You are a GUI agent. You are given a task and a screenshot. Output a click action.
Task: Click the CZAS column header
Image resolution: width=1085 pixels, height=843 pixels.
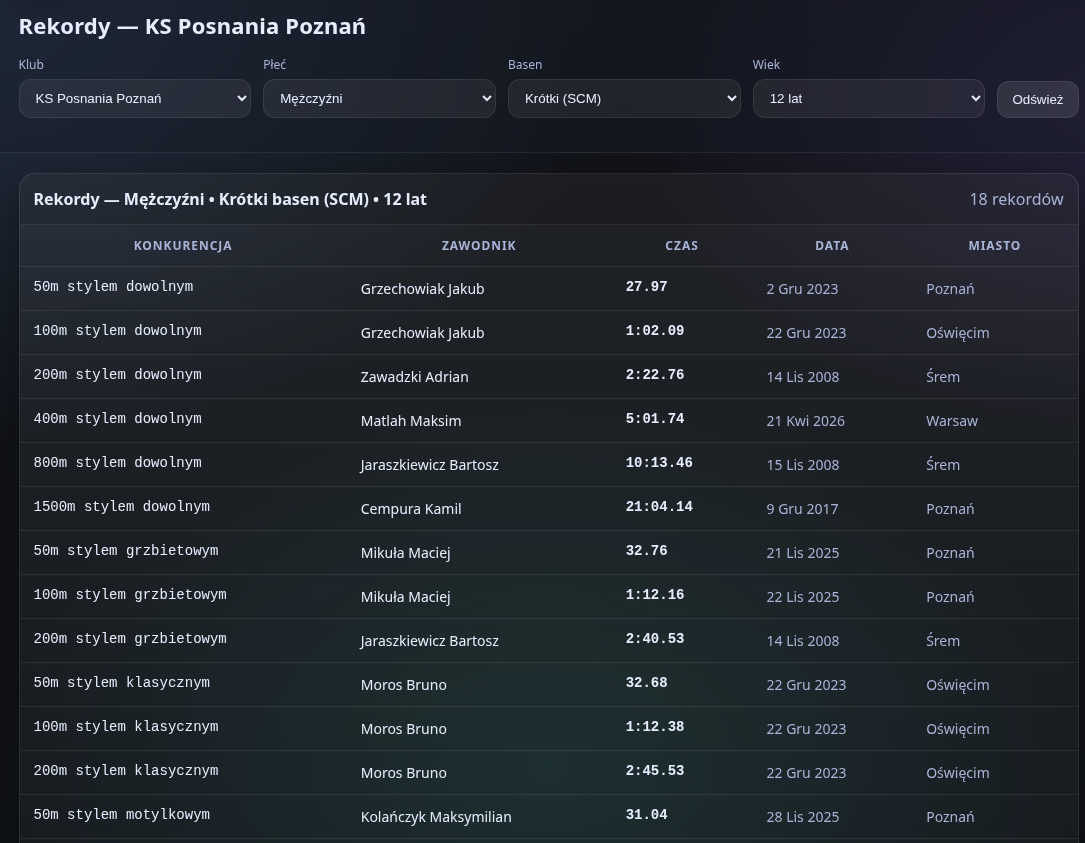[682, 246]
